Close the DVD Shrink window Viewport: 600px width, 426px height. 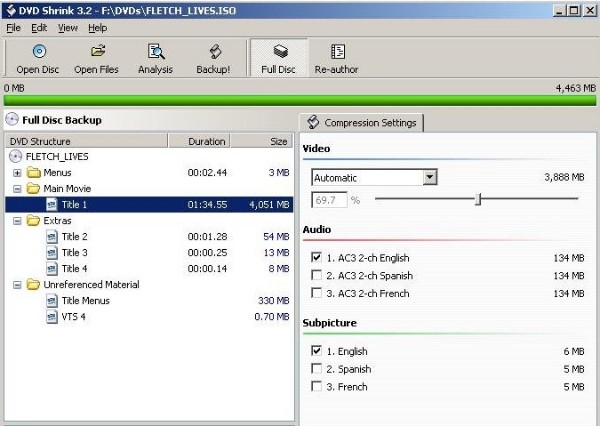590,10
